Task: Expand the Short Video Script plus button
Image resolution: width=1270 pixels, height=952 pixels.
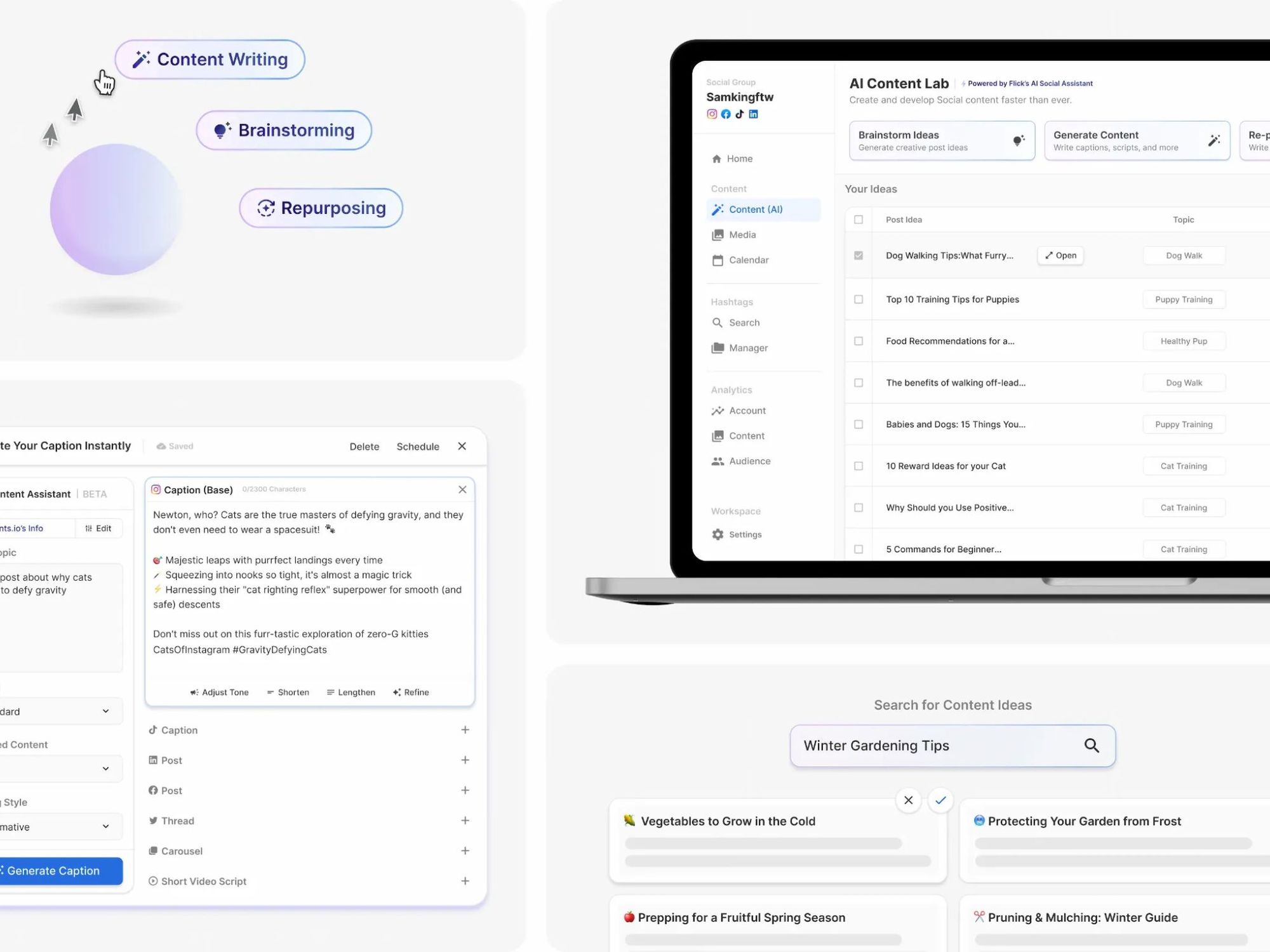Action: [x=465, y=881]
